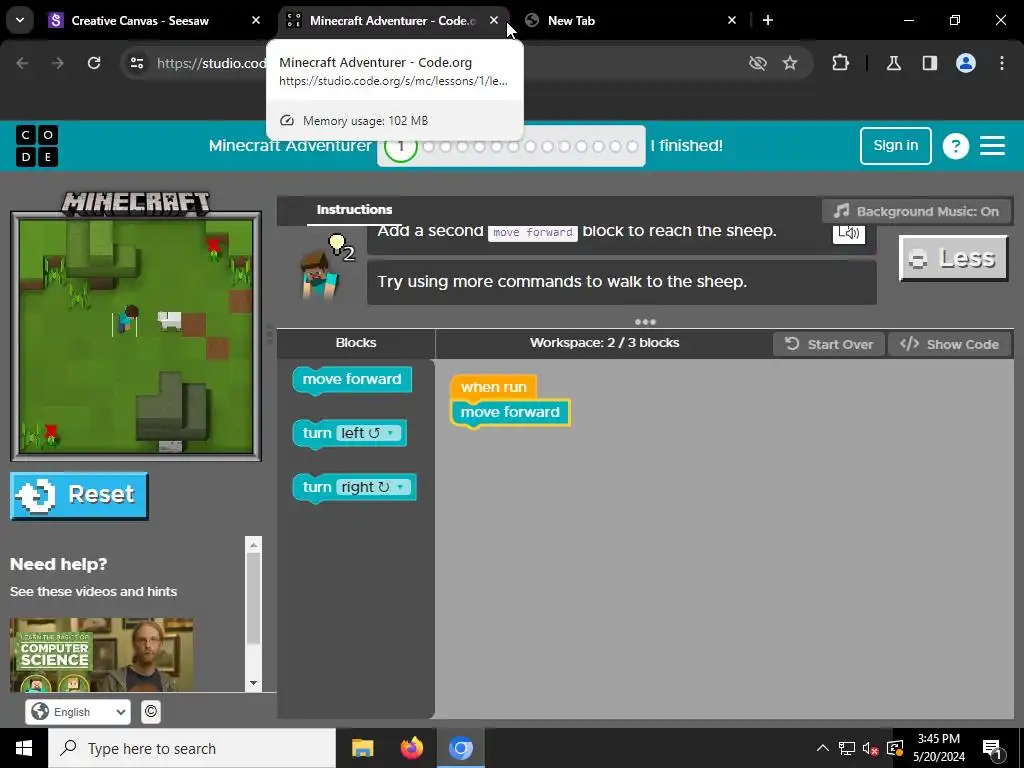Toggle Background Music On button
This screenshot has width=1024, height=768.
pos(916,211)
